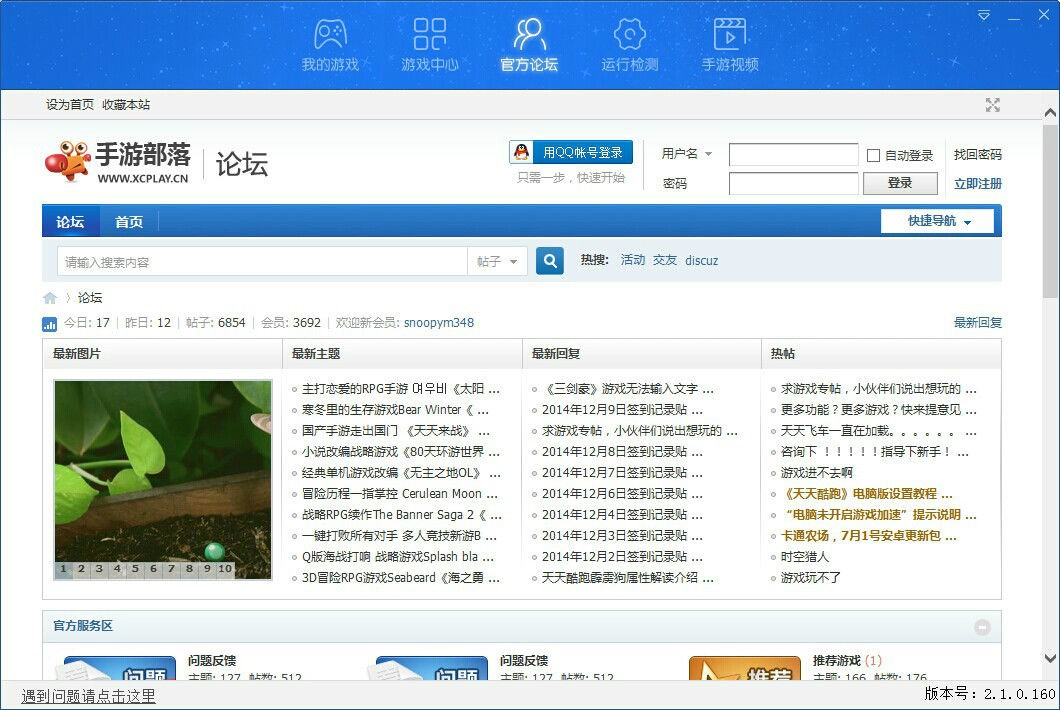Screen dimensions: 1060x710
Task: Open the 游戏中心 icon
Action: [429, 38]
